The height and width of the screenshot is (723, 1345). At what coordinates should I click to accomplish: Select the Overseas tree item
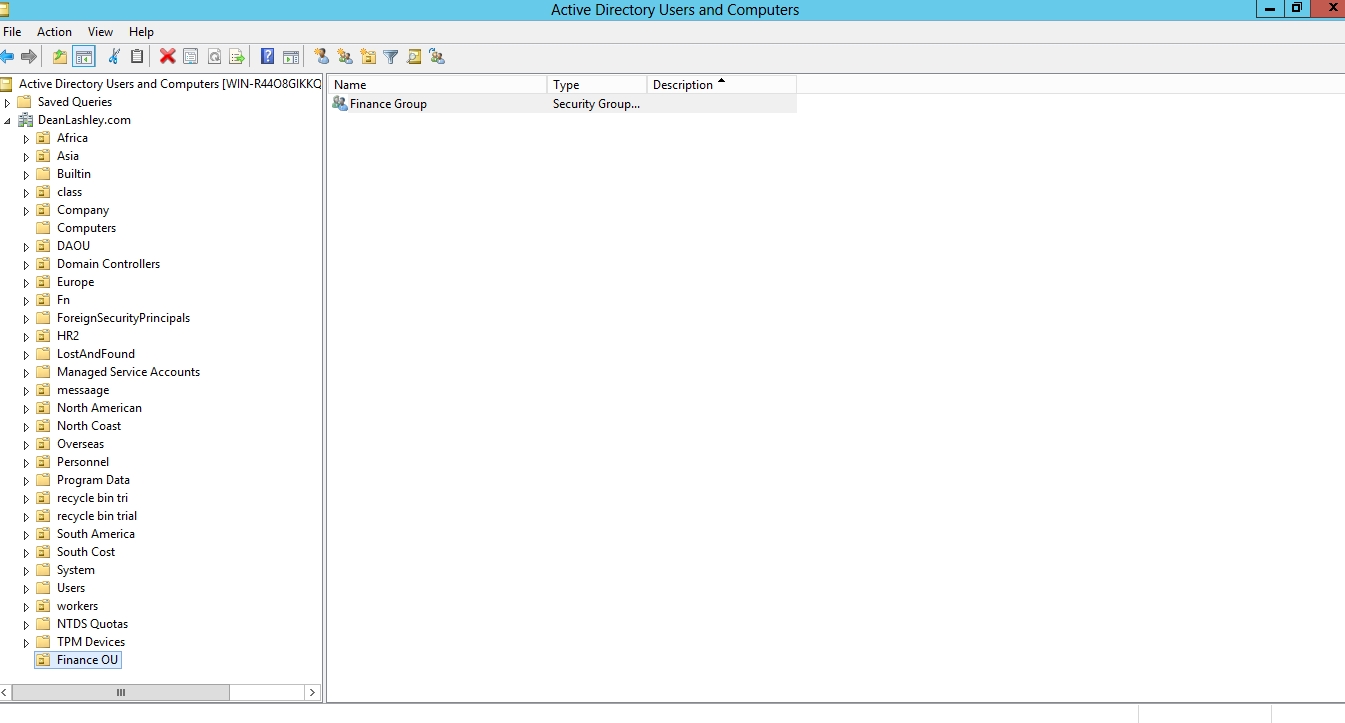tap(80, 444)
